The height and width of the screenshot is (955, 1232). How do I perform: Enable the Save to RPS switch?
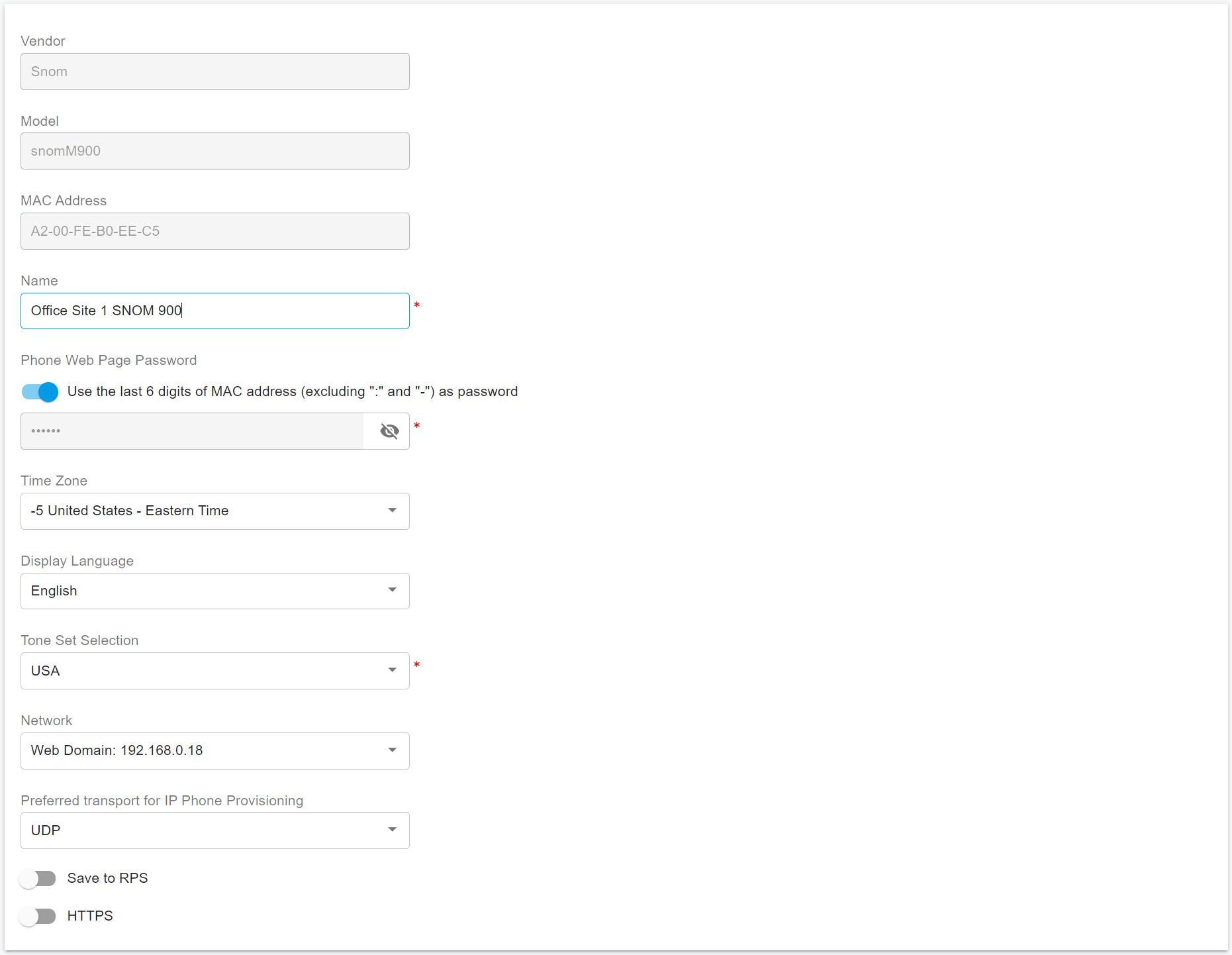[x=38, y=879]
